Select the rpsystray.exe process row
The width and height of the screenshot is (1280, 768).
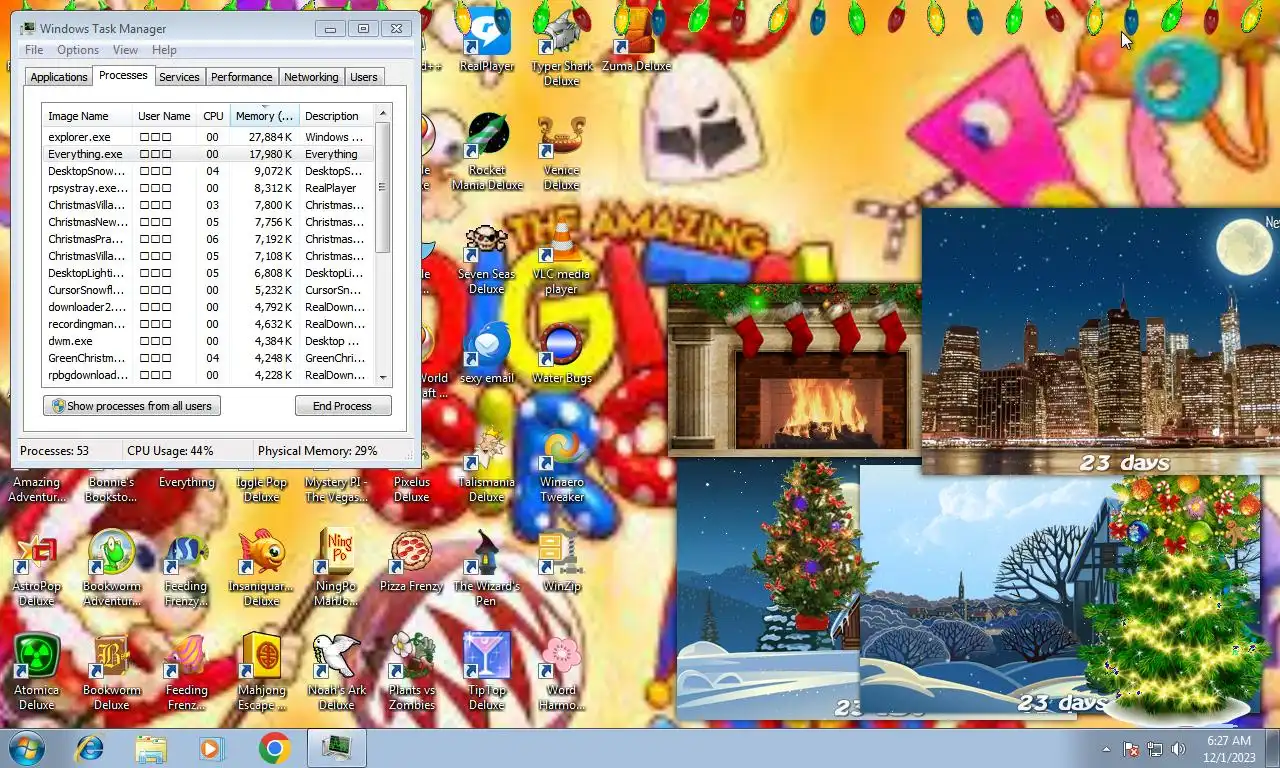(208, 188)
